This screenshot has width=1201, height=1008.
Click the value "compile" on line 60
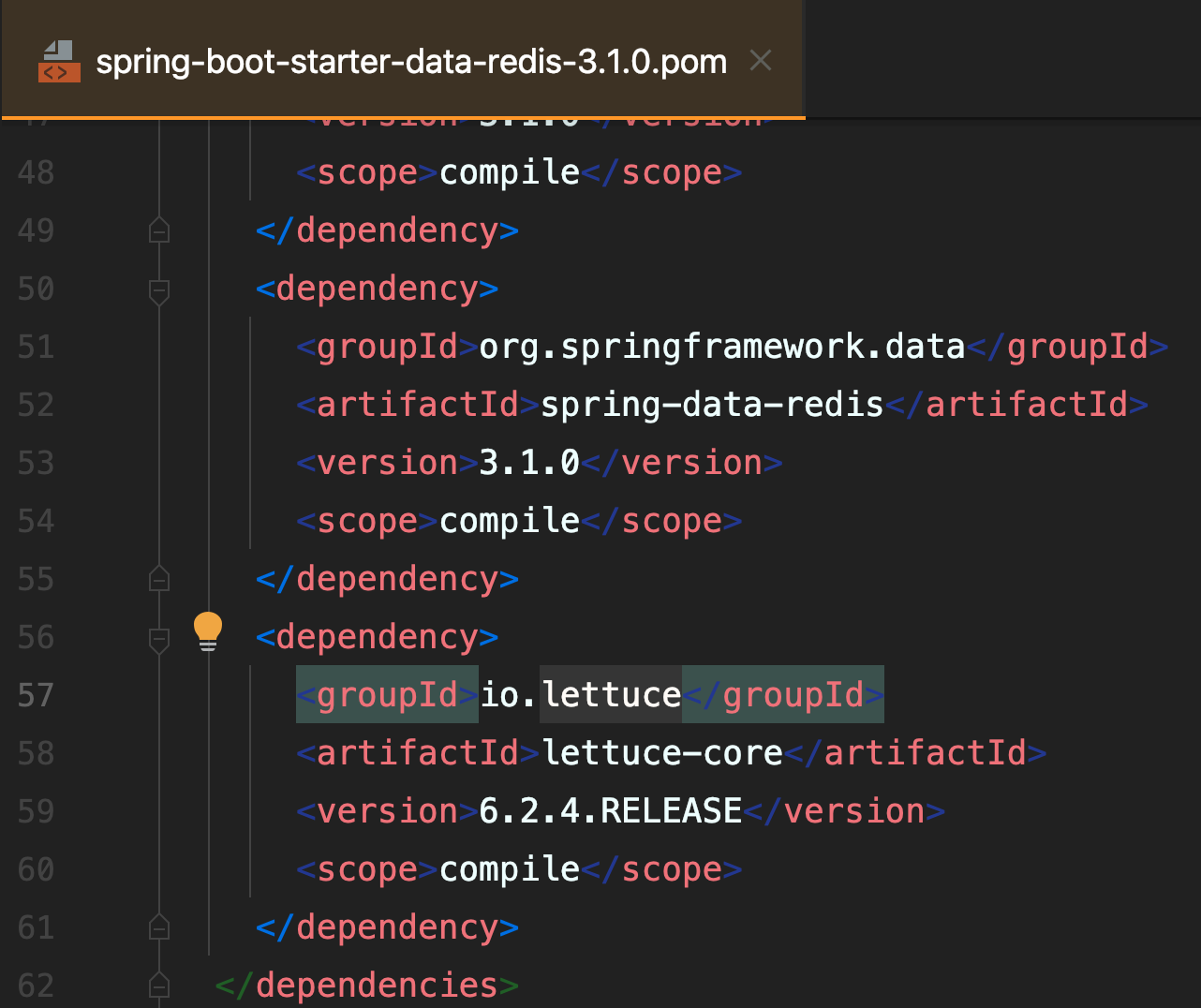coord(510,869)
